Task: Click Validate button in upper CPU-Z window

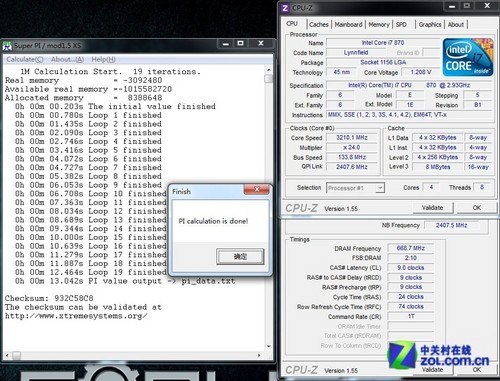Action: [x=432, y=208]
